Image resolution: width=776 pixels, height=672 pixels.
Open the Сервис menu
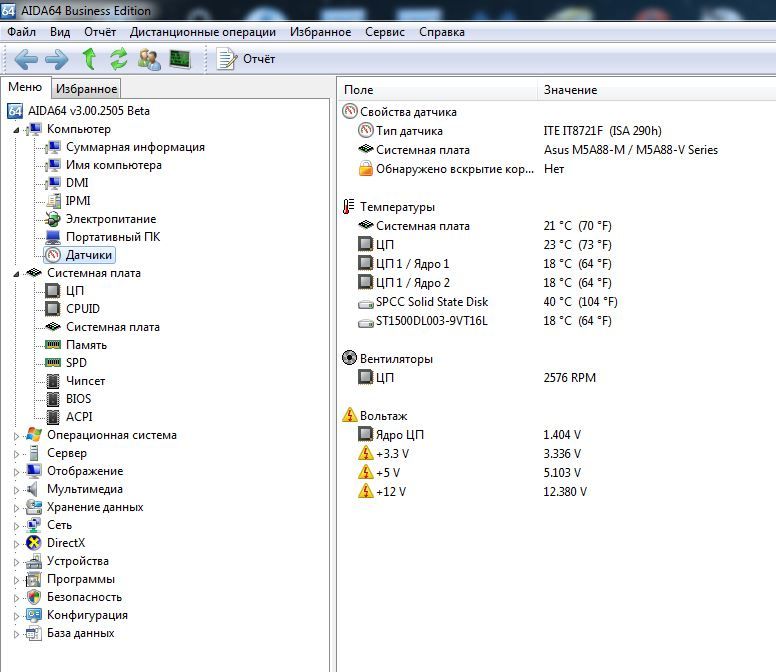click(x=385, y=32)
